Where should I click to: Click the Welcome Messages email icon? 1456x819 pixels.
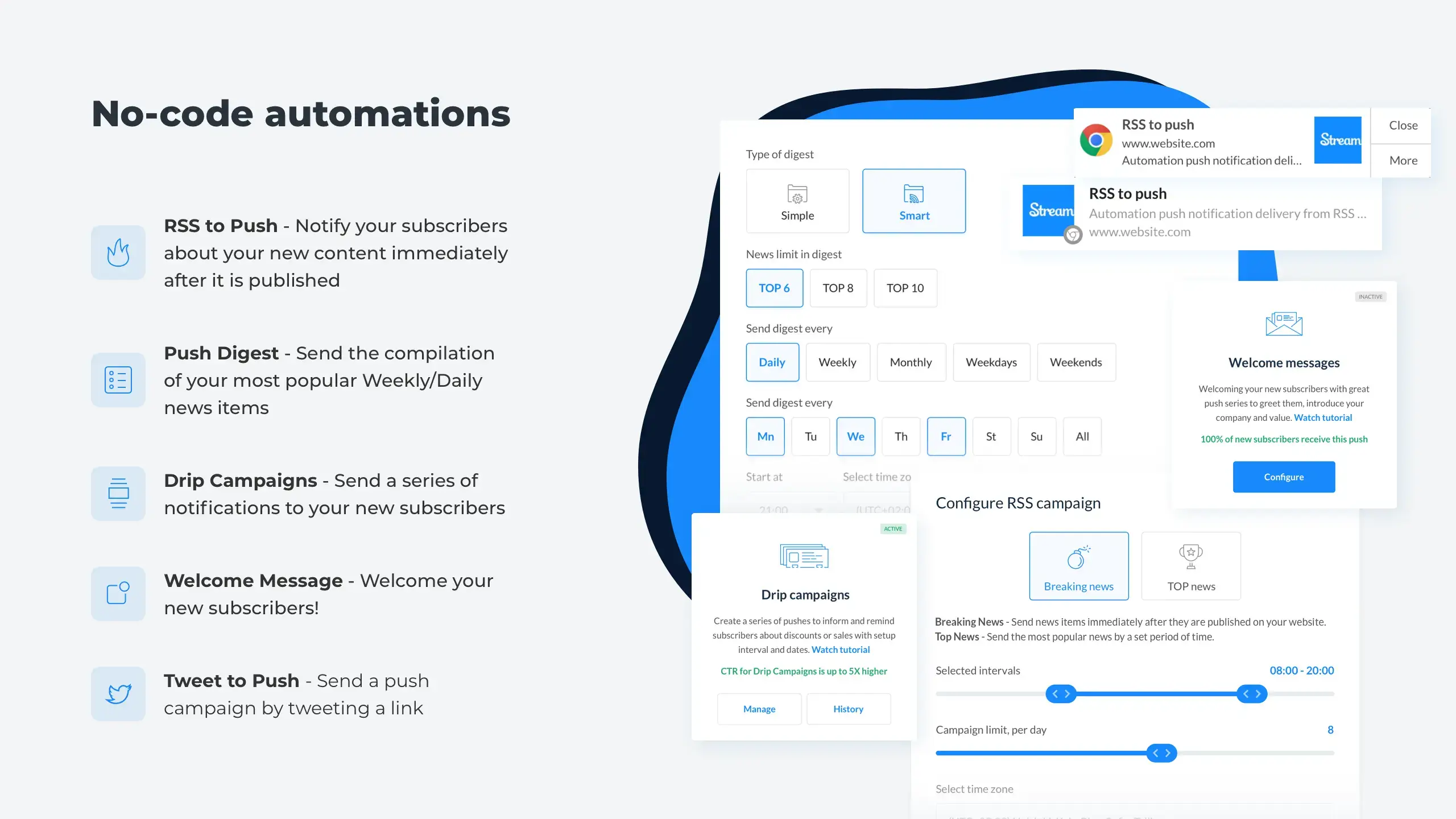1283,324
